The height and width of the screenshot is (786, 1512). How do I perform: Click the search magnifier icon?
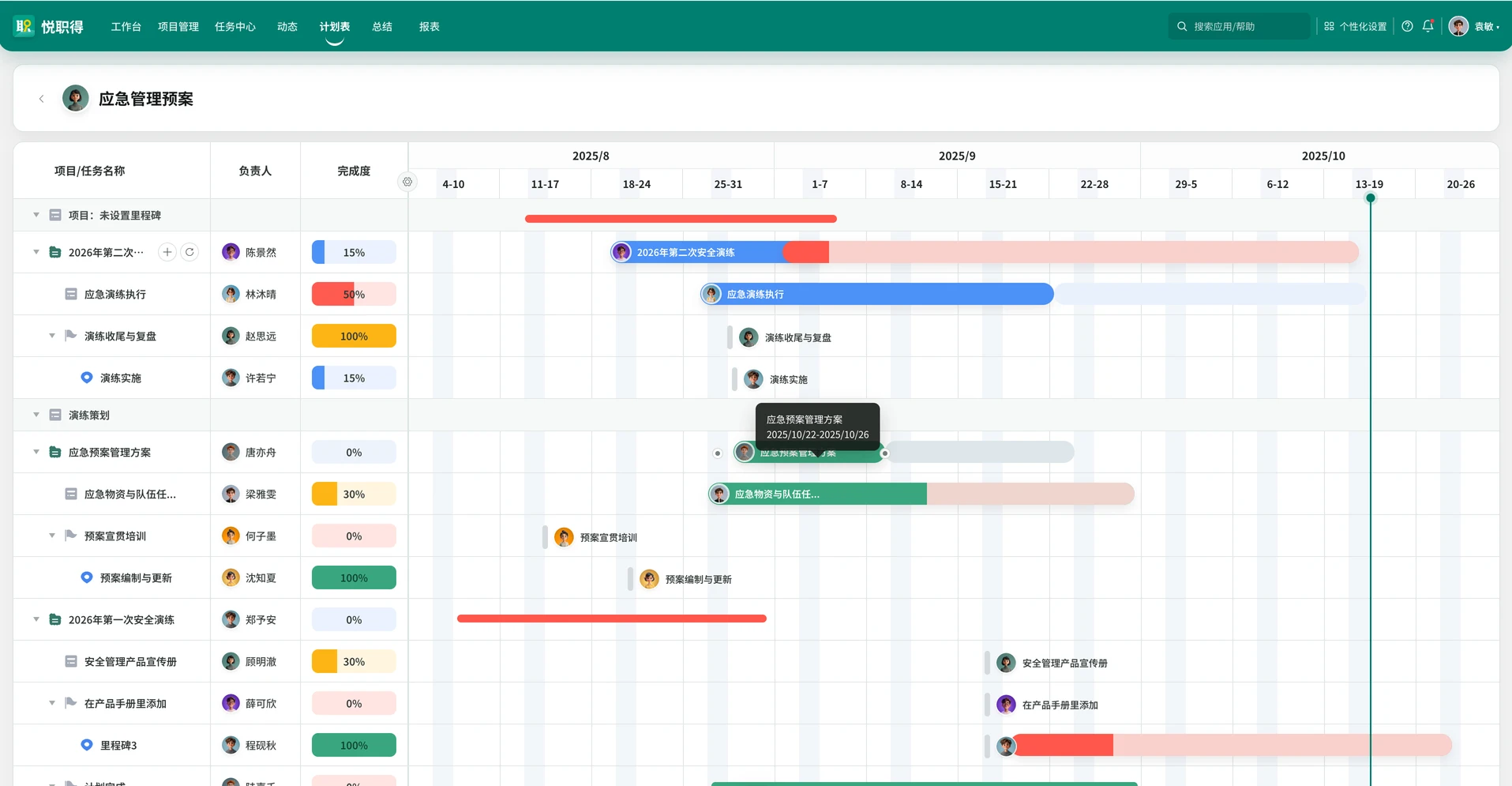(1182, 26)
